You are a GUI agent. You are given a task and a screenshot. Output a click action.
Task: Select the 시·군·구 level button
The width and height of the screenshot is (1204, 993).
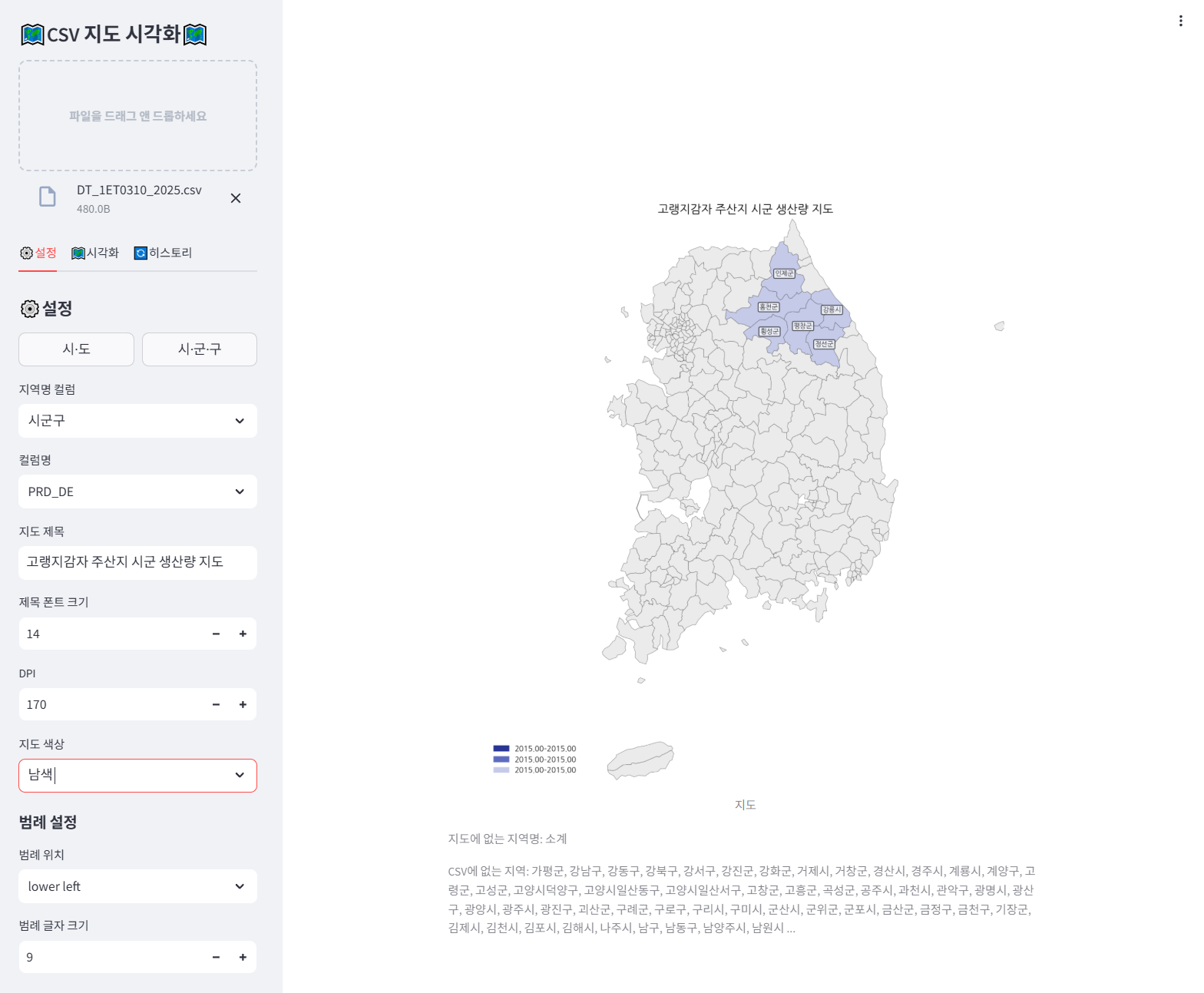(200, 349)
